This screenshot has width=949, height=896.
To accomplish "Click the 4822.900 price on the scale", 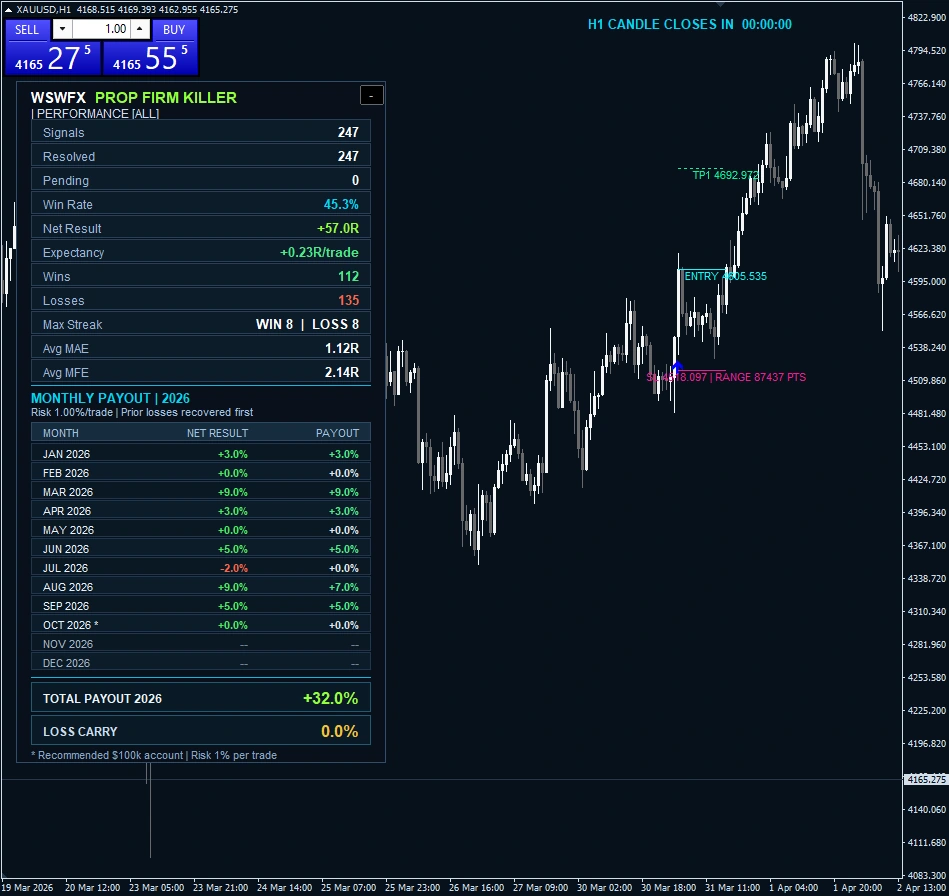I will [927, 18].
